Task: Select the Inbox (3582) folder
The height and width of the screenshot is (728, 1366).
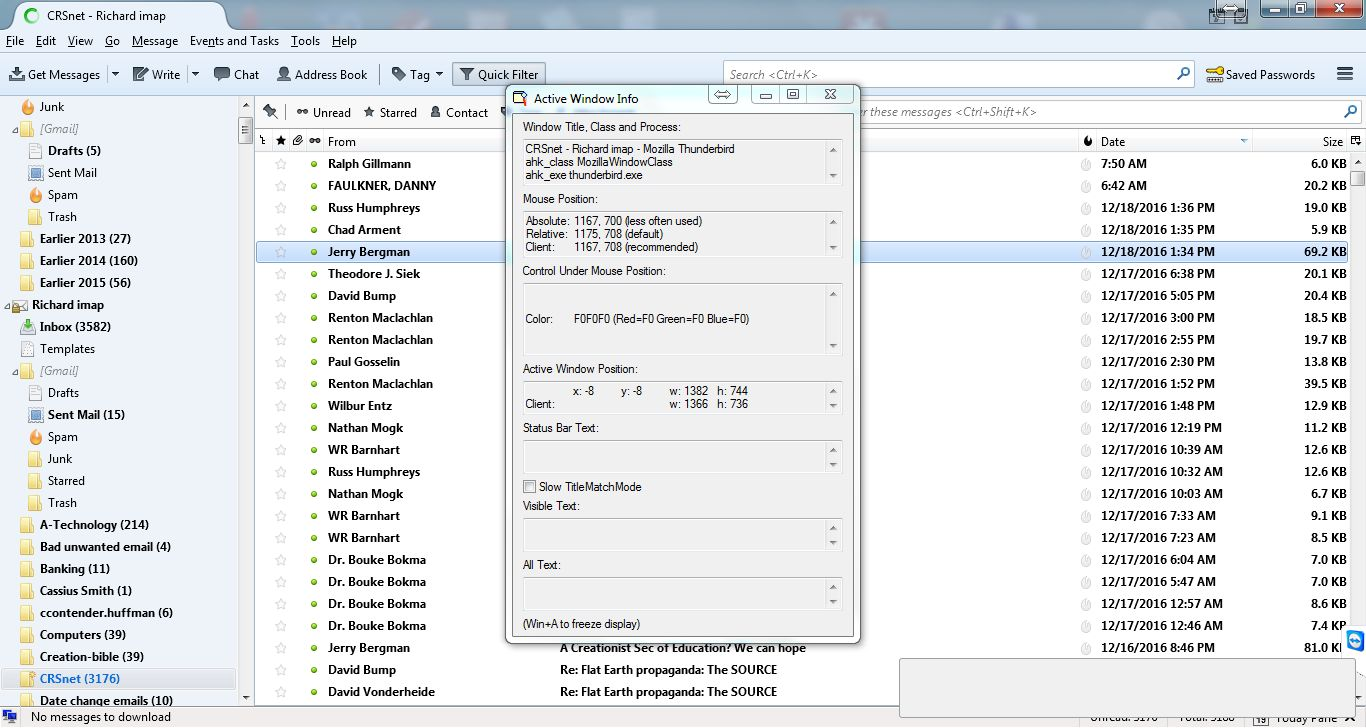Action: tap(74, 327)
